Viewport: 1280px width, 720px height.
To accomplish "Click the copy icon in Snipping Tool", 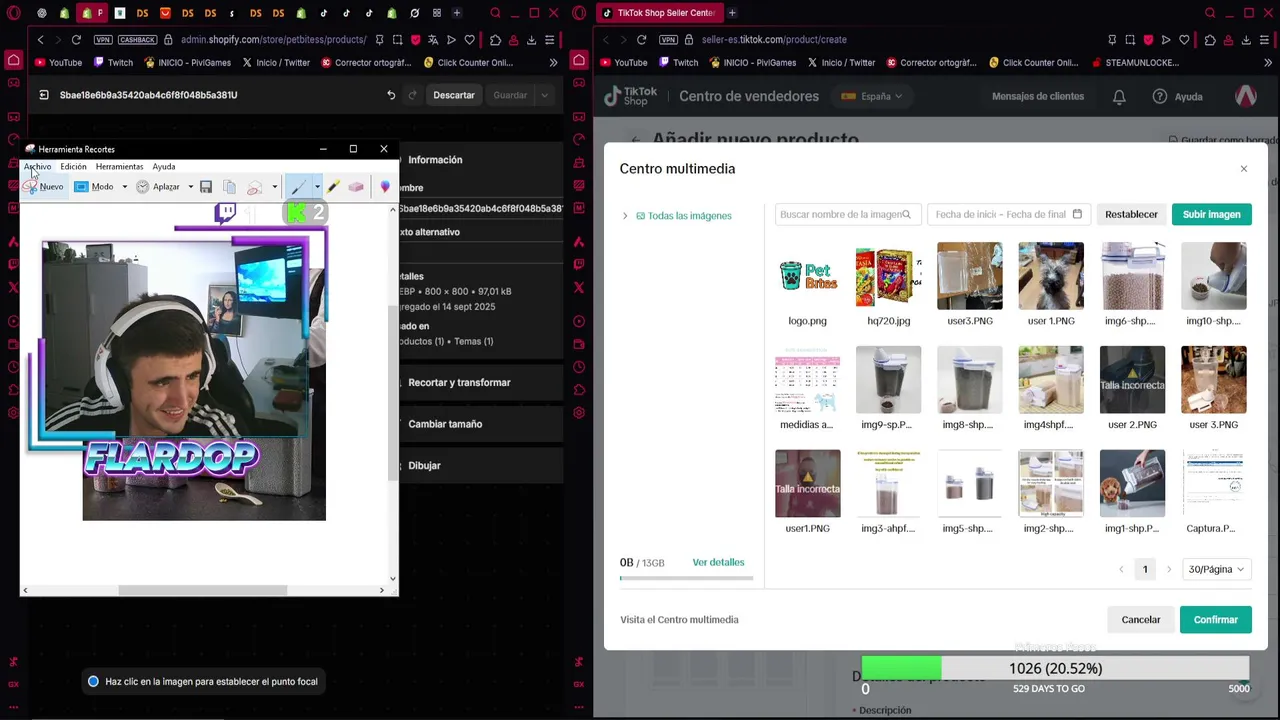I will tap(229, 187).
